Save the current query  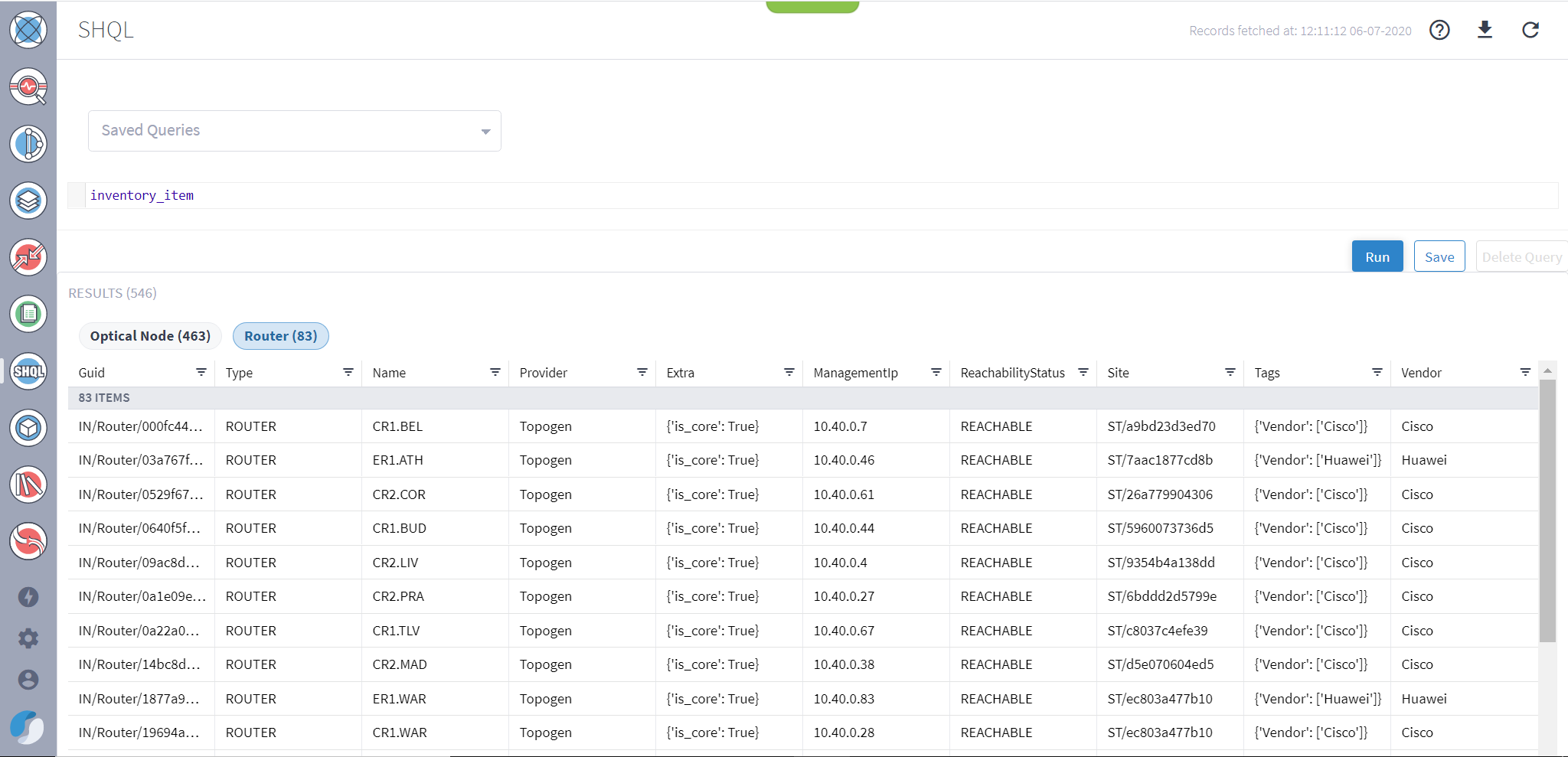(x=1439, y=256)
